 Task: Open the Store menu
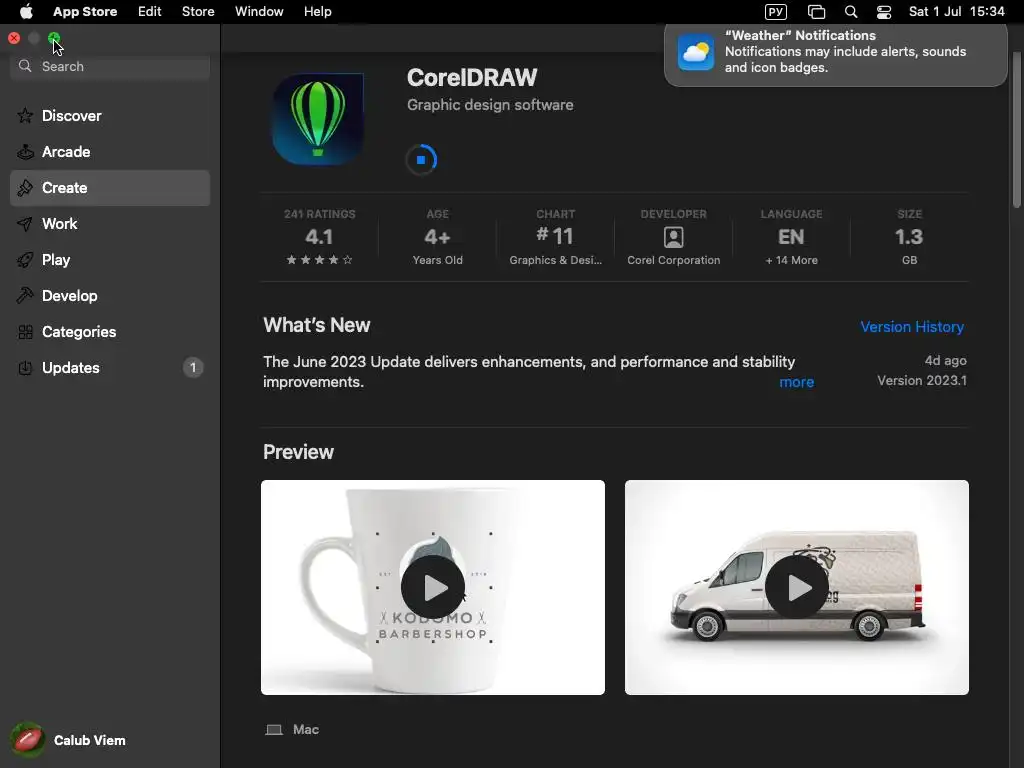(198, 12)
